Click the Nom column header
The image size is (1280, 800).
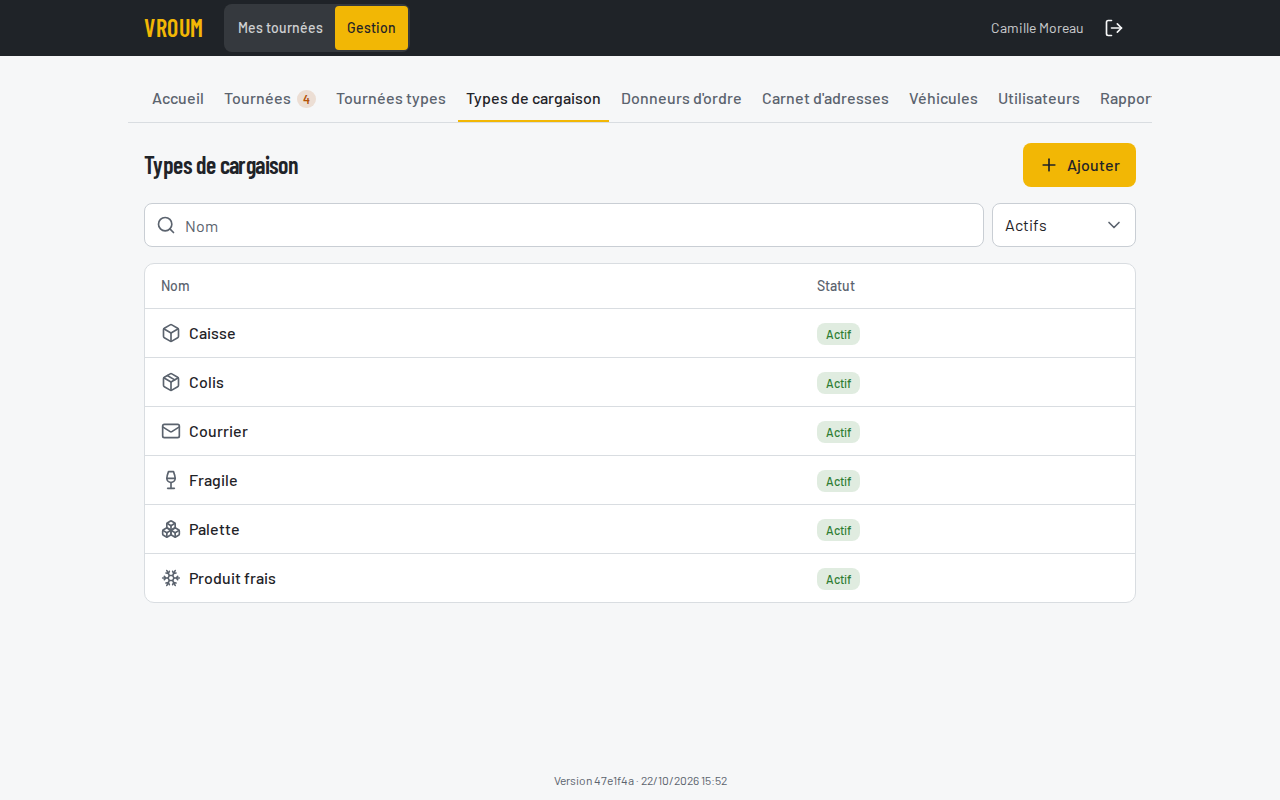point(175,286)
